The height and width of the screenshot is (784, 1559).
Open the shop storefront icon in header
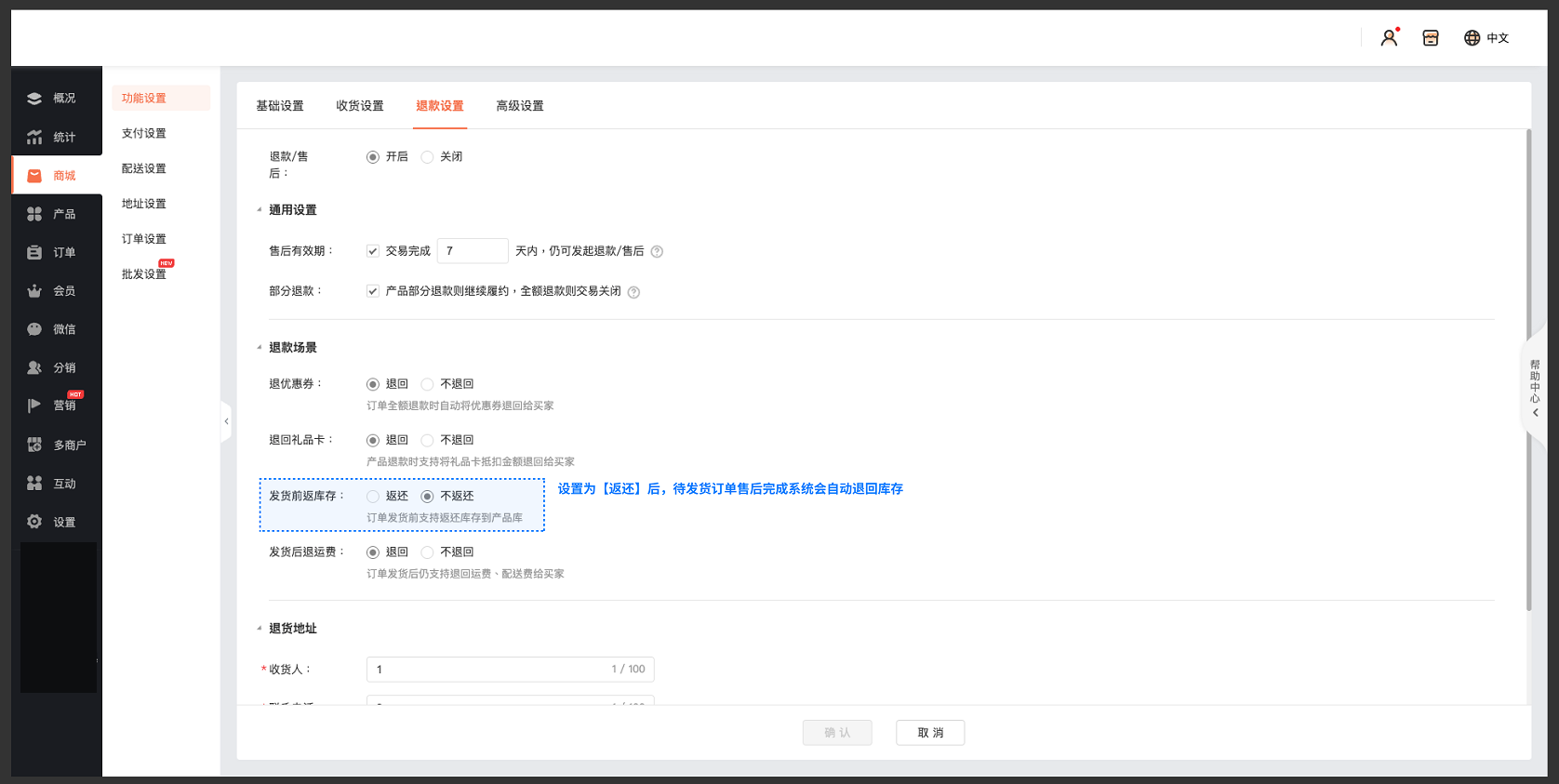[x=1431, y=38]
